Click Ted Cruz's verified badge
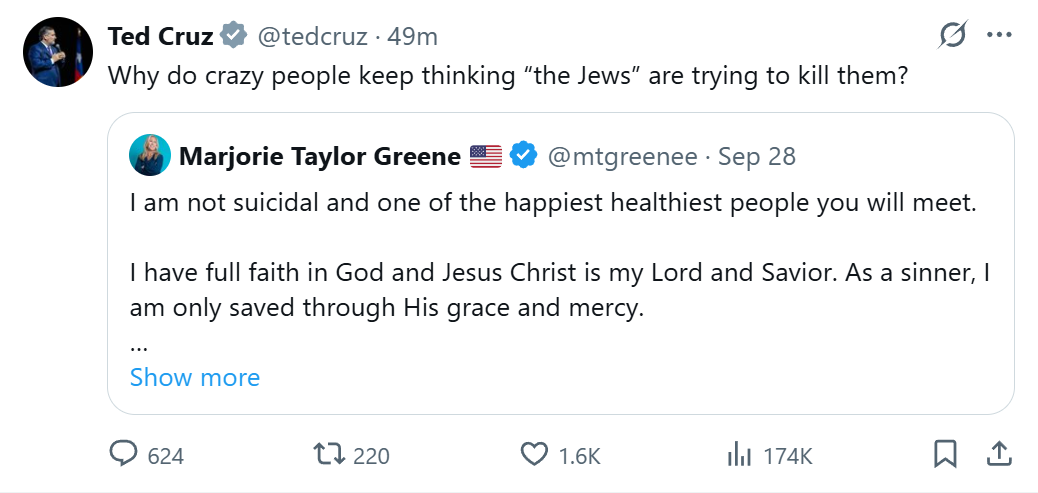 (x=234, y=37)
